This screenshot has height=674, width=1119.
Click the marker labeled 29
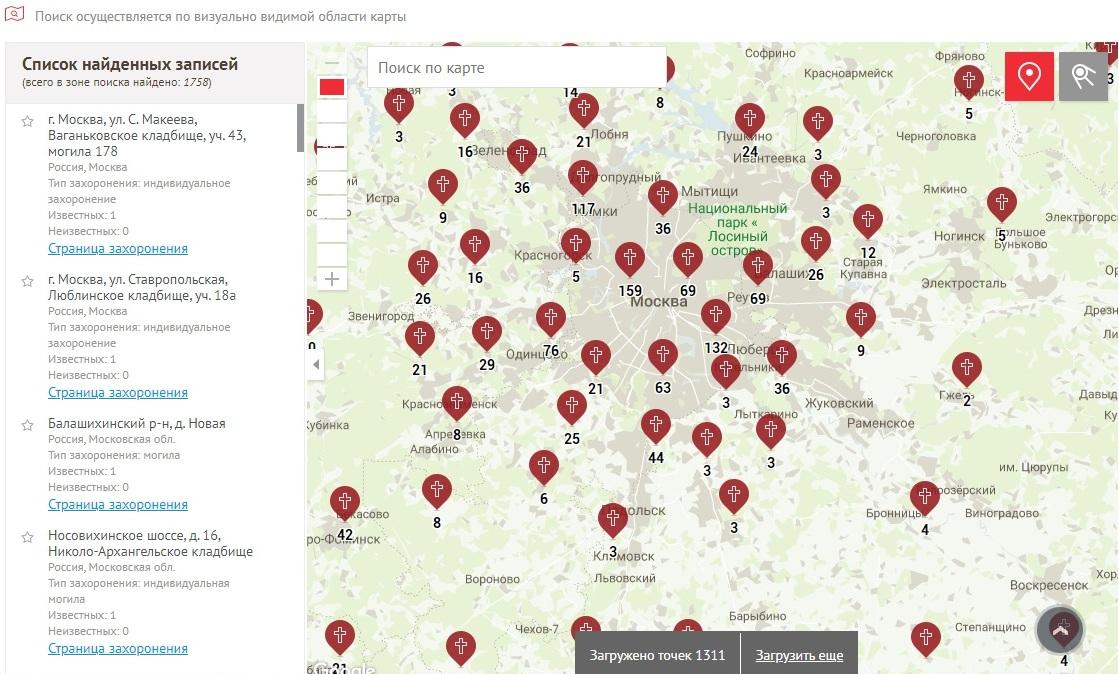(487, 334)
